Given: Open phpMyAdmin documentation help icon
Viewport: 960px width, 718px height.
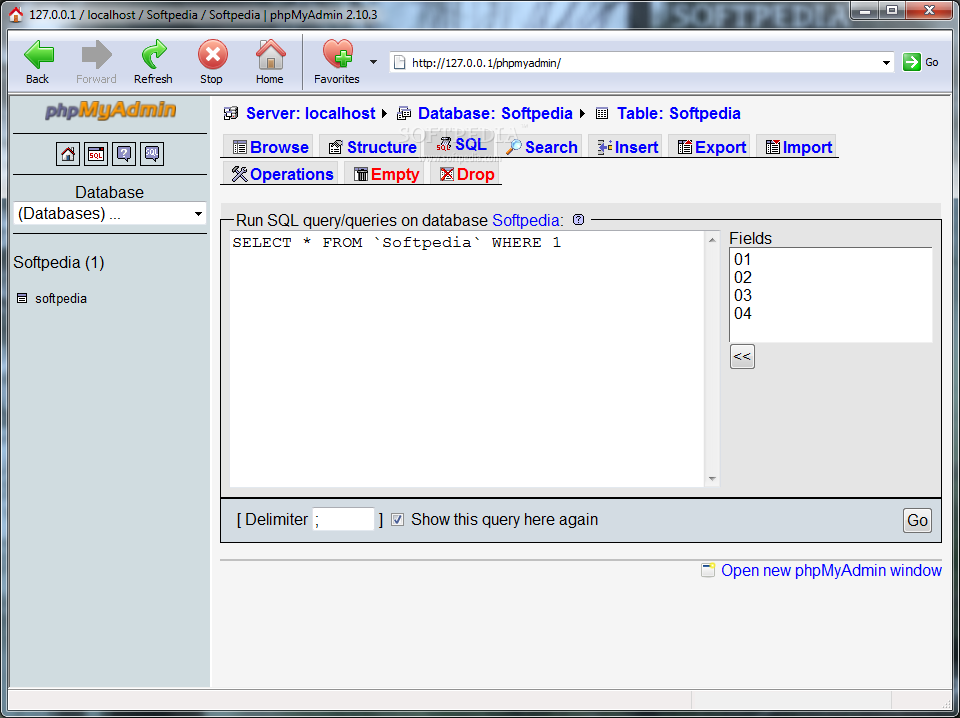Looking at the screenshot, I should pyautogui.click(x=124, y=154).
